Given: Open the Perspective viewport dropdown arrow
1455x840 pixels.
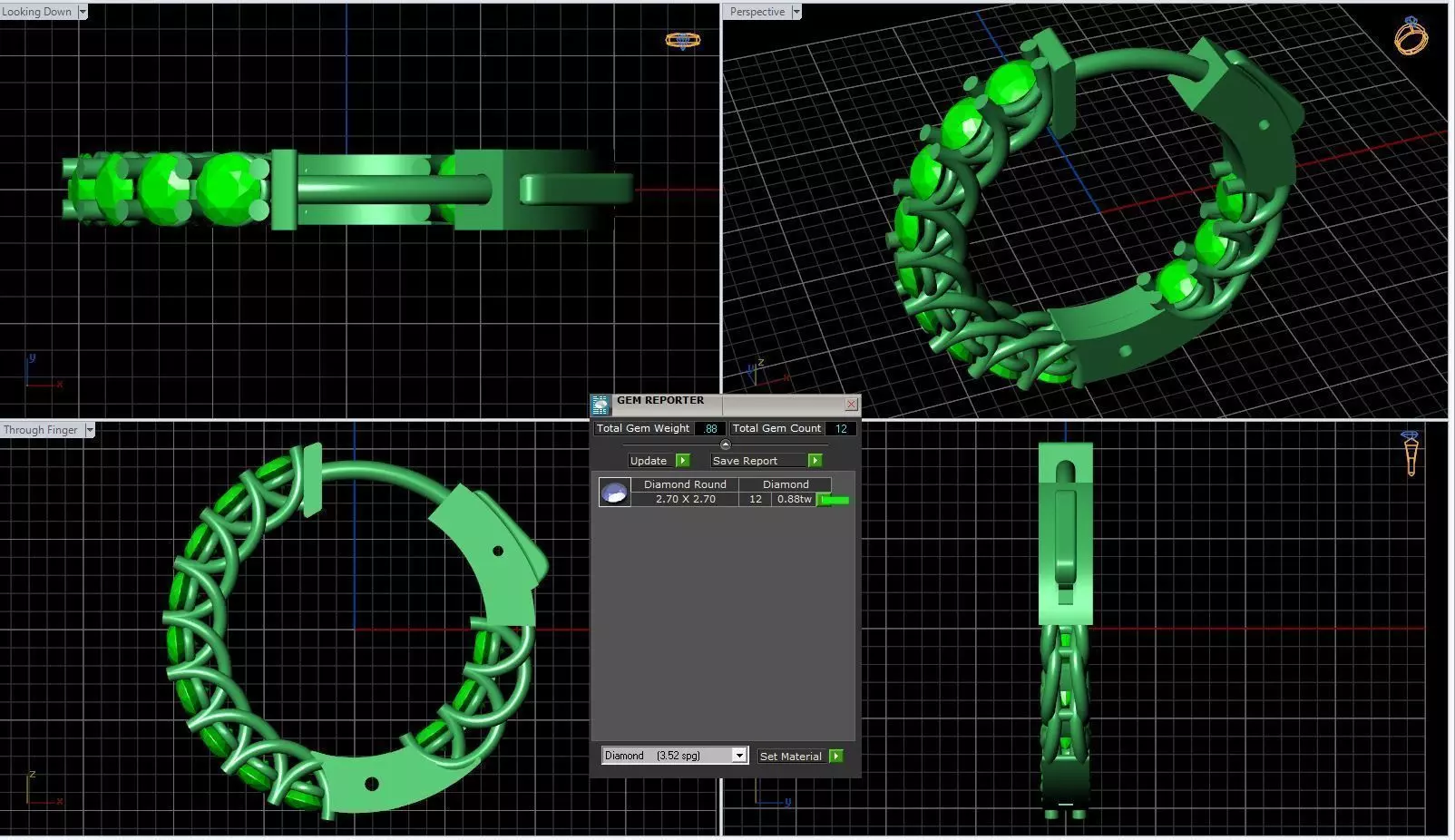Looking at the screenshot, I should (796, 12).
